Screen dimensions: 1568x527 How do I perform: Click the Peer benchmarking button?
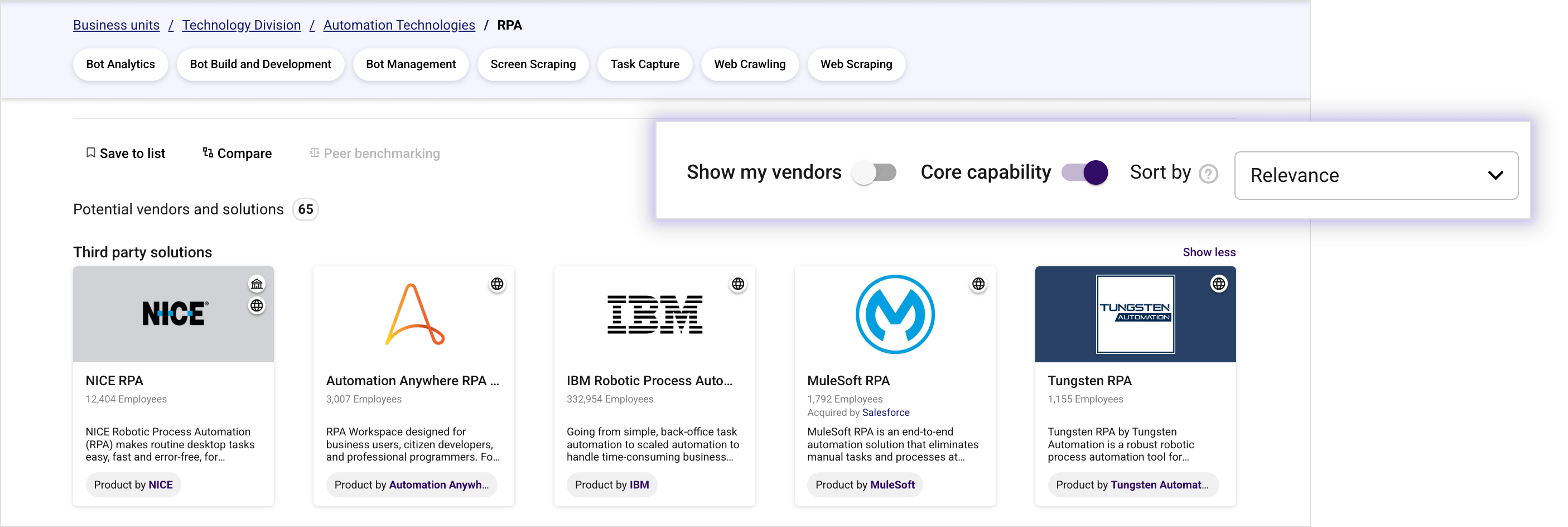(x=375, y=154)
